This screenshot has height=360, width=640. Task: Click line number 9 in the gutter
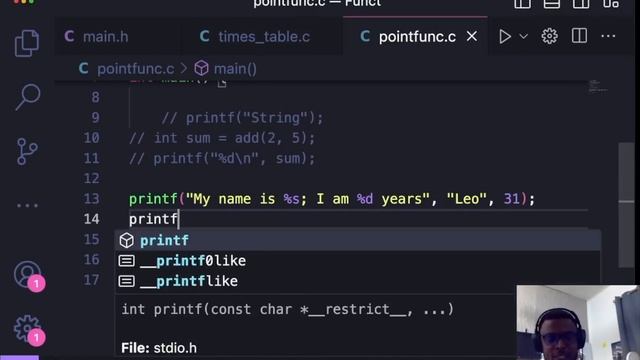[95, 118]
